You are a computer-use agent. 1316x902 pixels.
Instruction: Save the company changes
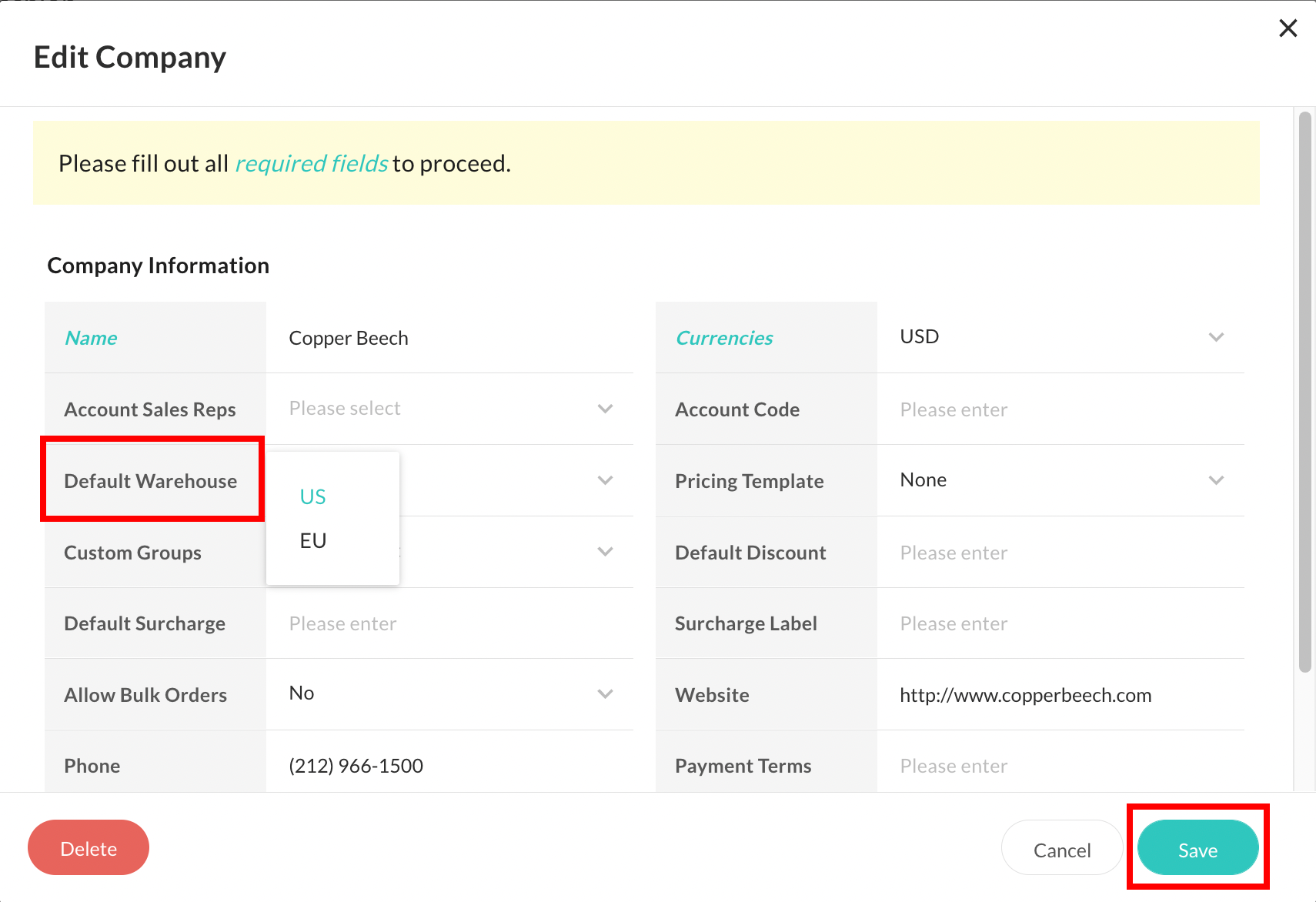coord(1197,849)
